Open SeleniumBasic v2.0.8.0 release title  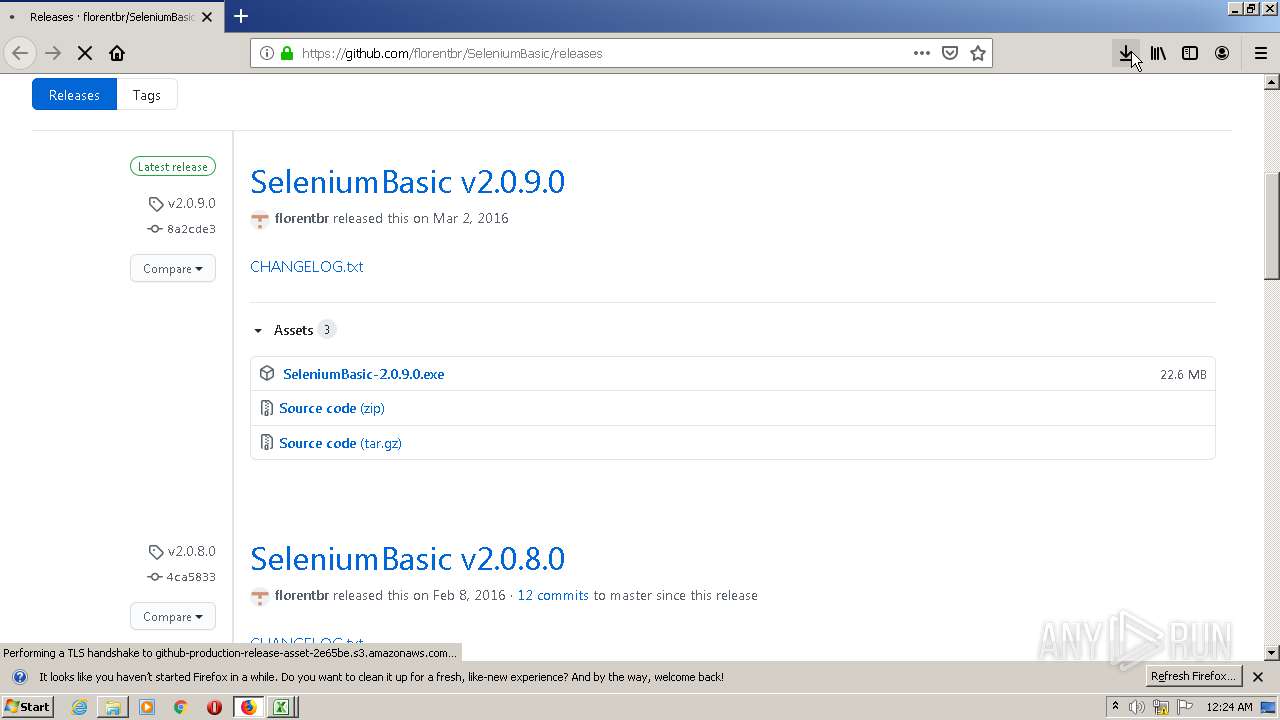point(407,558)
